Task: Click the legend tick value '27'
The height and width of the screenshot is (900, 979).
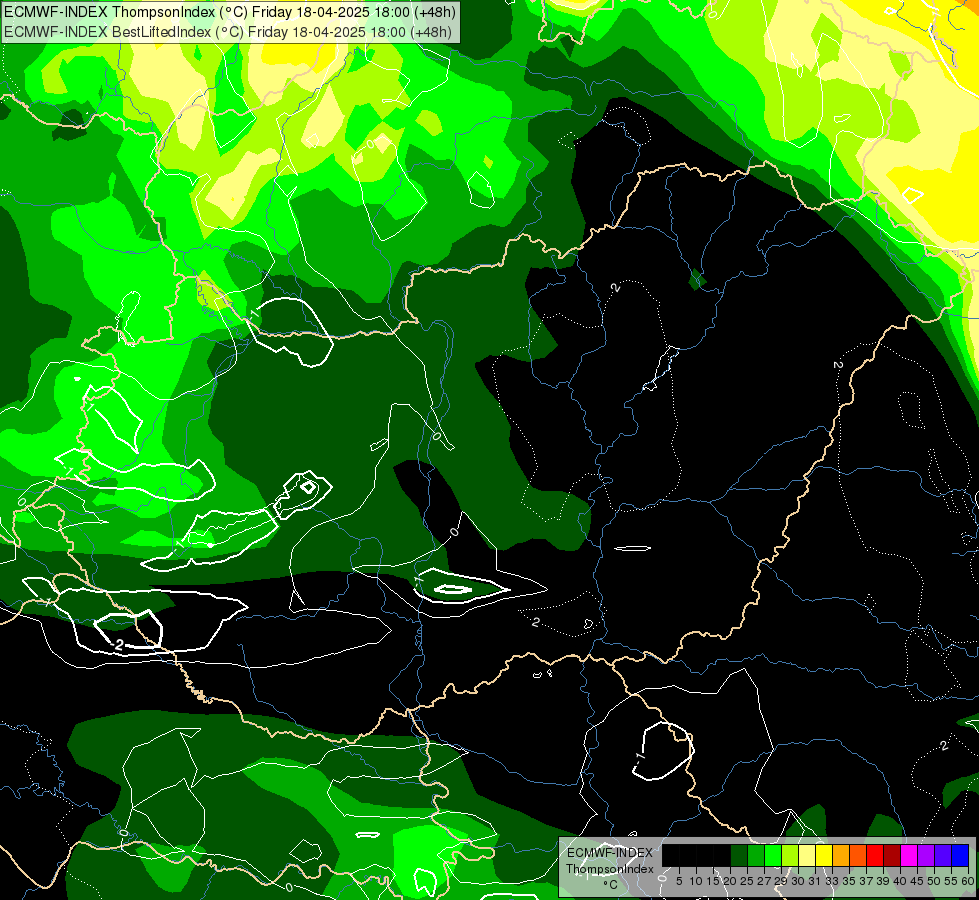Action: tap(764, 881)
